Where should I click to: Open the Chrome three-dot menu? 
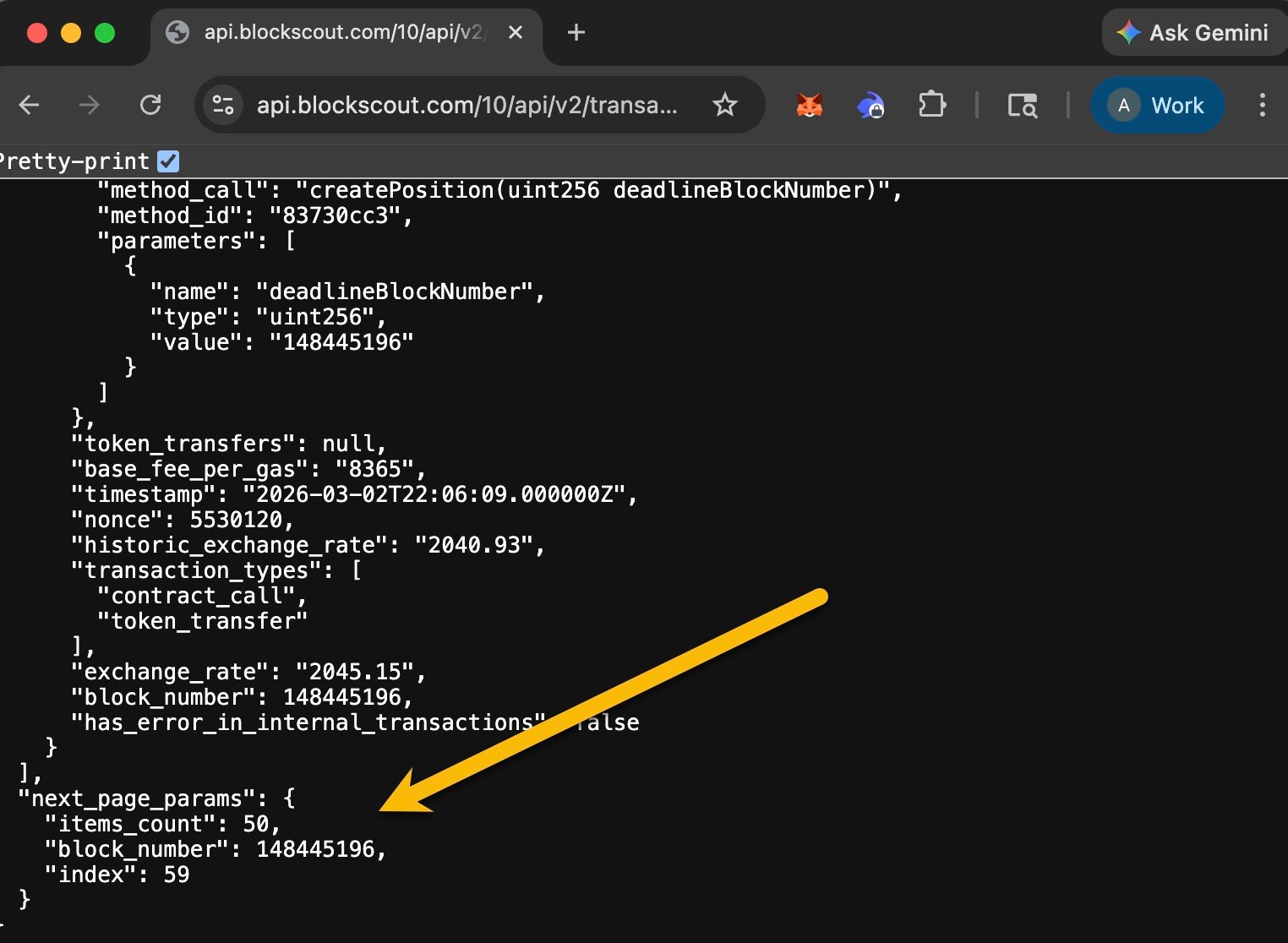tap(1263, 105)
